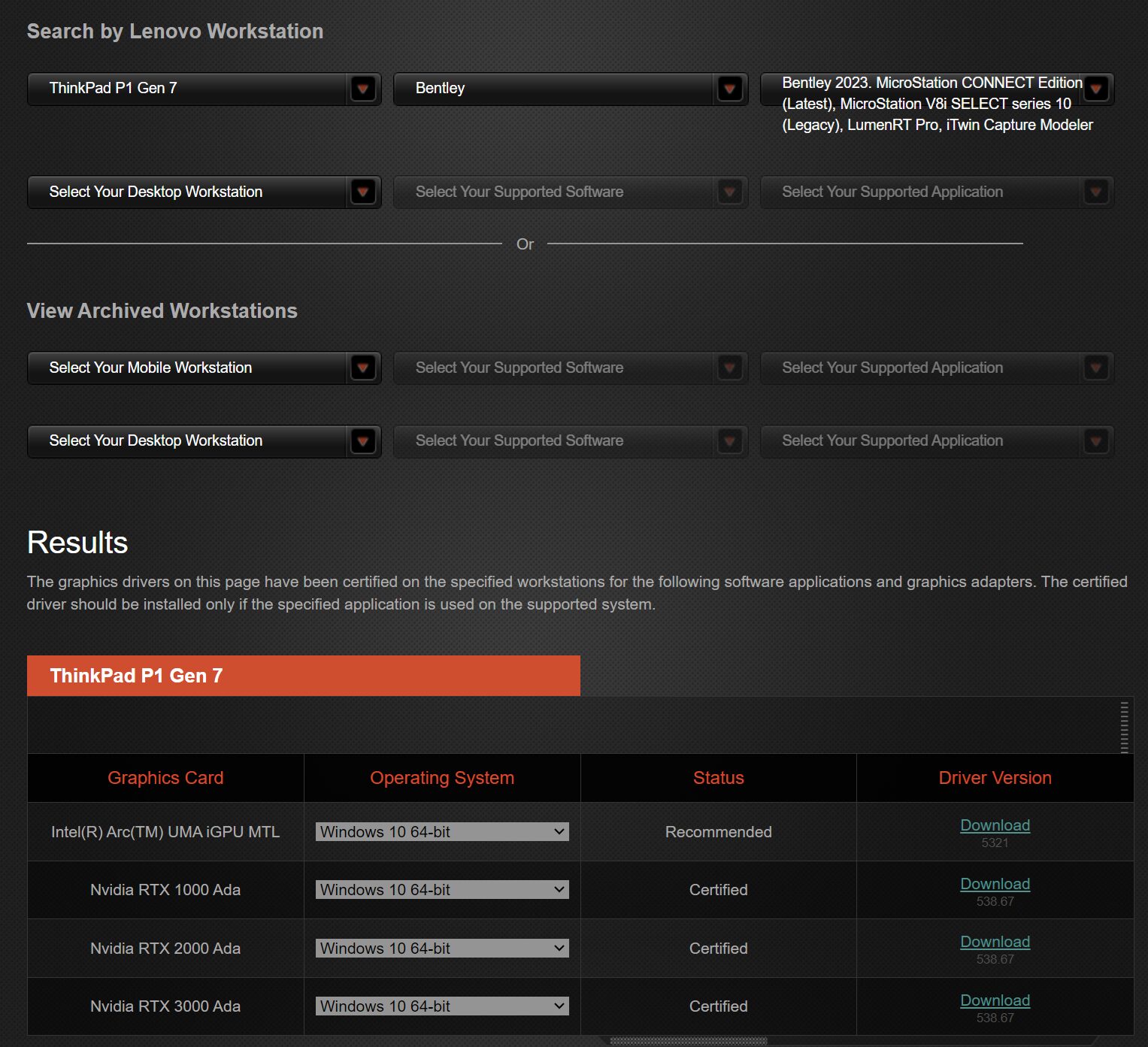Download driver for Nvidia RTX 1000 Ada
Viewport: 1148px width, 1047px height.
point(995,884)
